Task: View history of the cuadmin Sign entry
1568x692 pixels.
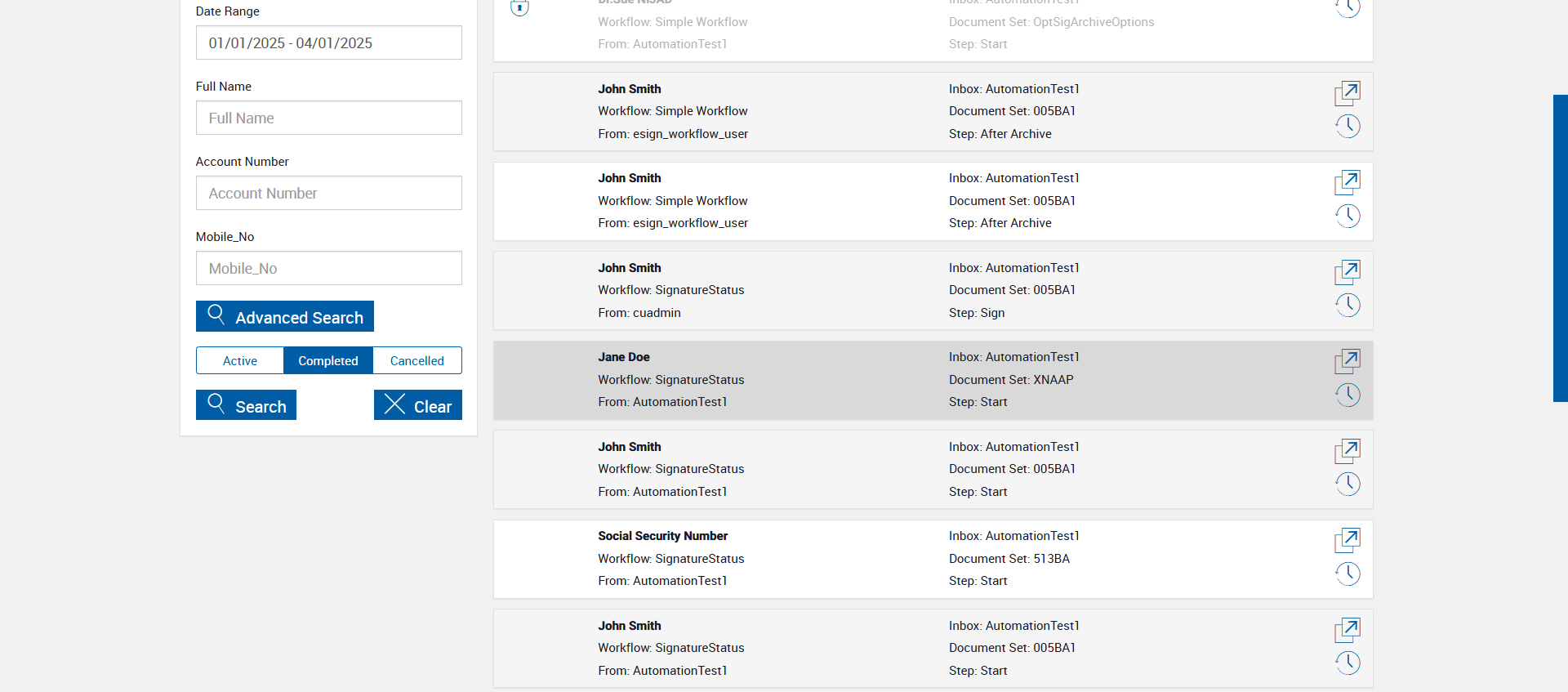Action: point(1347,306)
